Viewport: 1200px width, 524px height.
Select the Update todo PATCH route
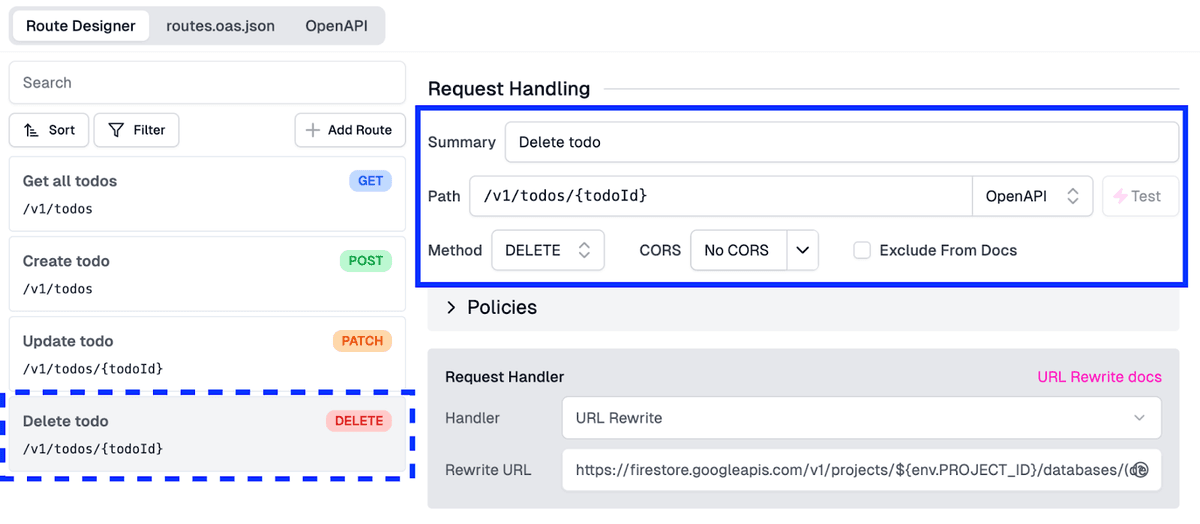tap(207, 354)
